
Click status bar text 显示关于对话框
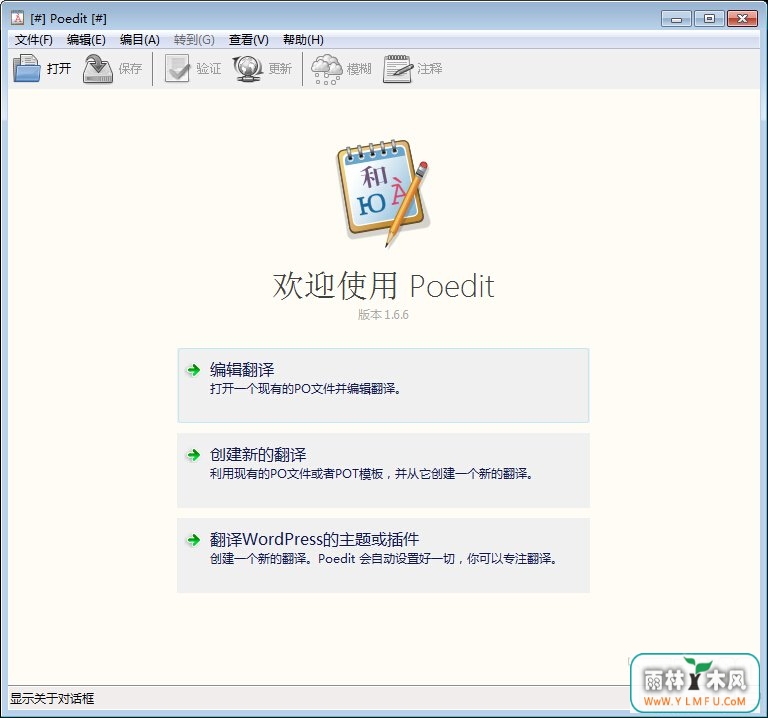click(52, 698)
